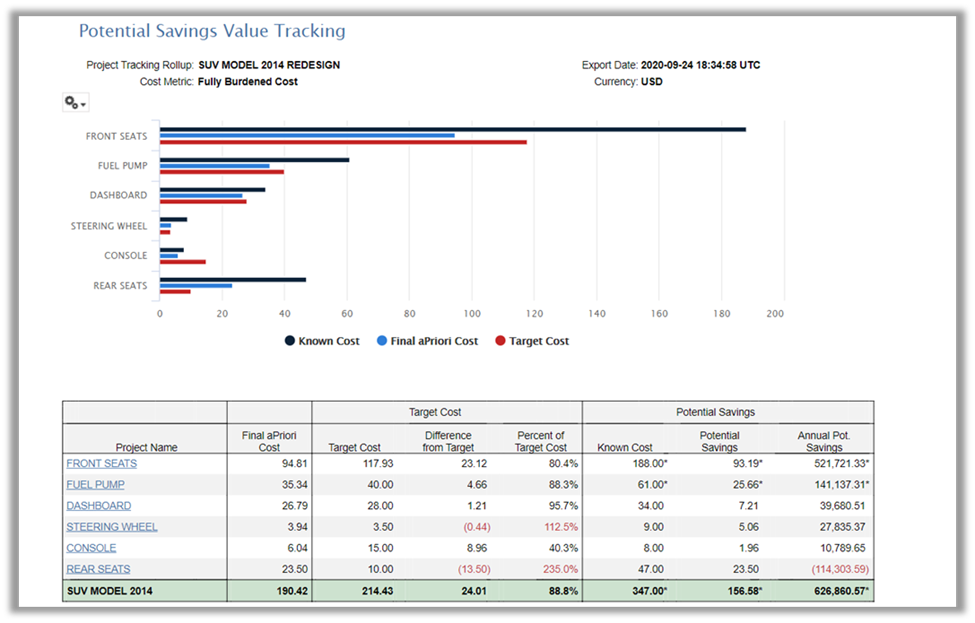Follow the DASHBOARD link in the table
975x623 pixels.
pyautogui.click(x=98, y=506)
